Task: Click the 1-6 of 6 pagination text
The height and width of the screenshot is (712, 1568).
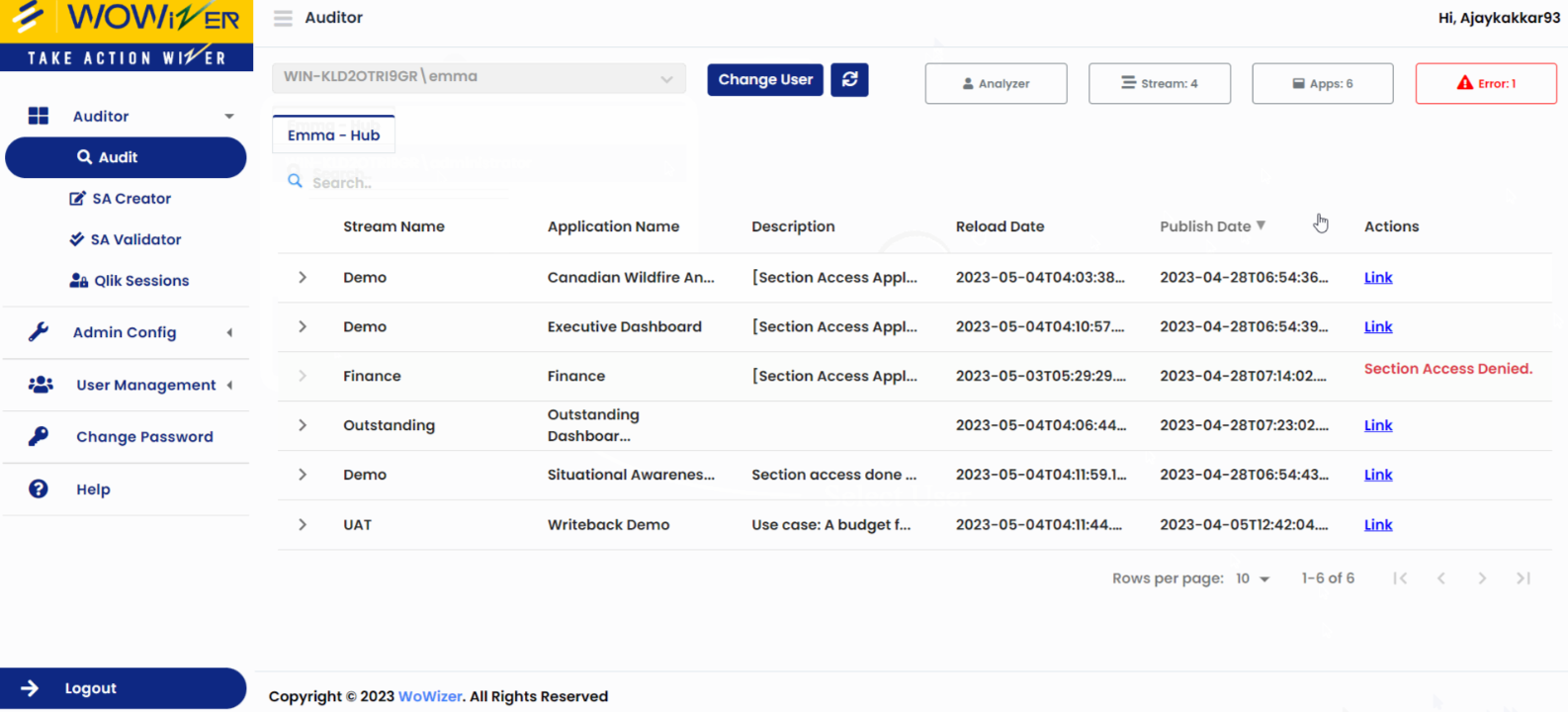Action: pos(1328,578)
